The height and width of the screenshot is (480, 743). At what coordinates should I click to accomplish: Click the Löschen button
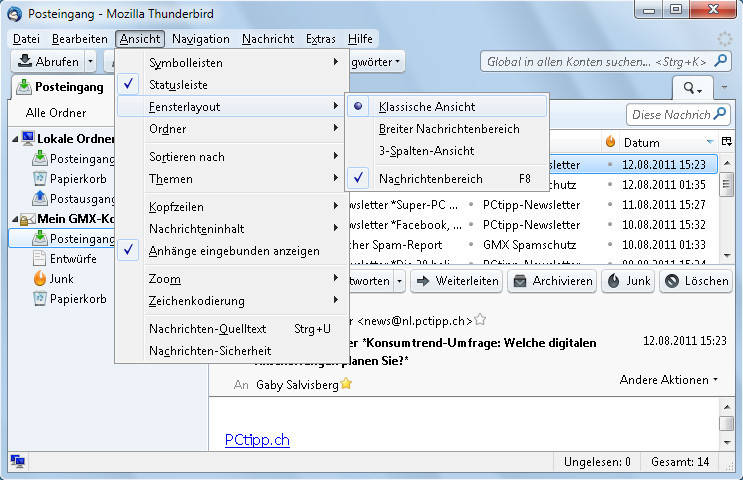coord(696,281)
